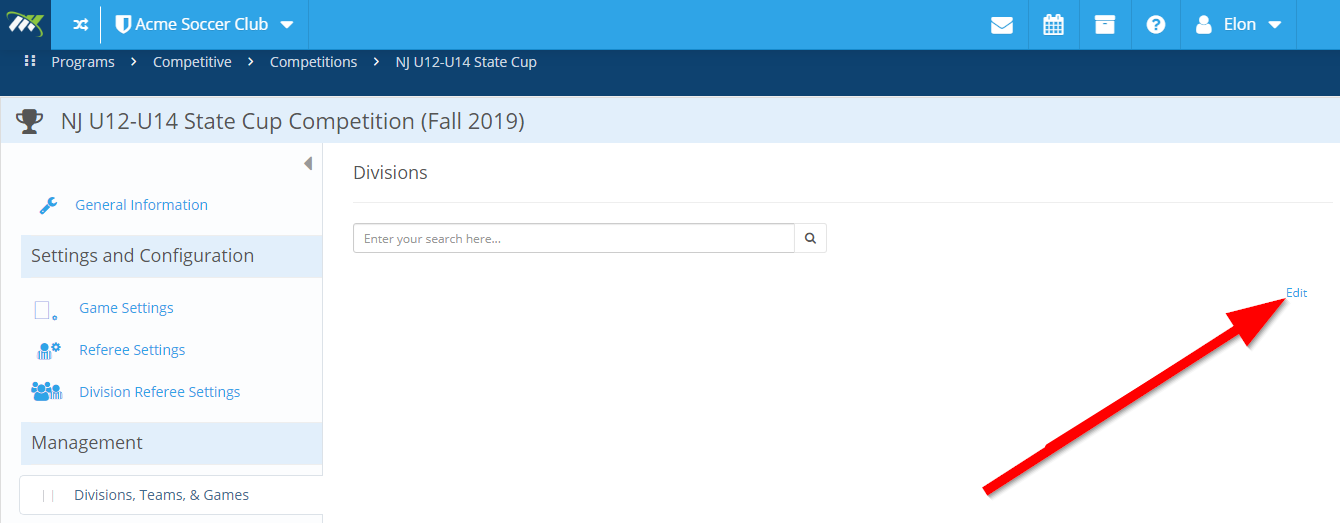This screenshot has width=1340, height=523.
Task: Open the Elon user menu dropdown
Action: 1239,25
